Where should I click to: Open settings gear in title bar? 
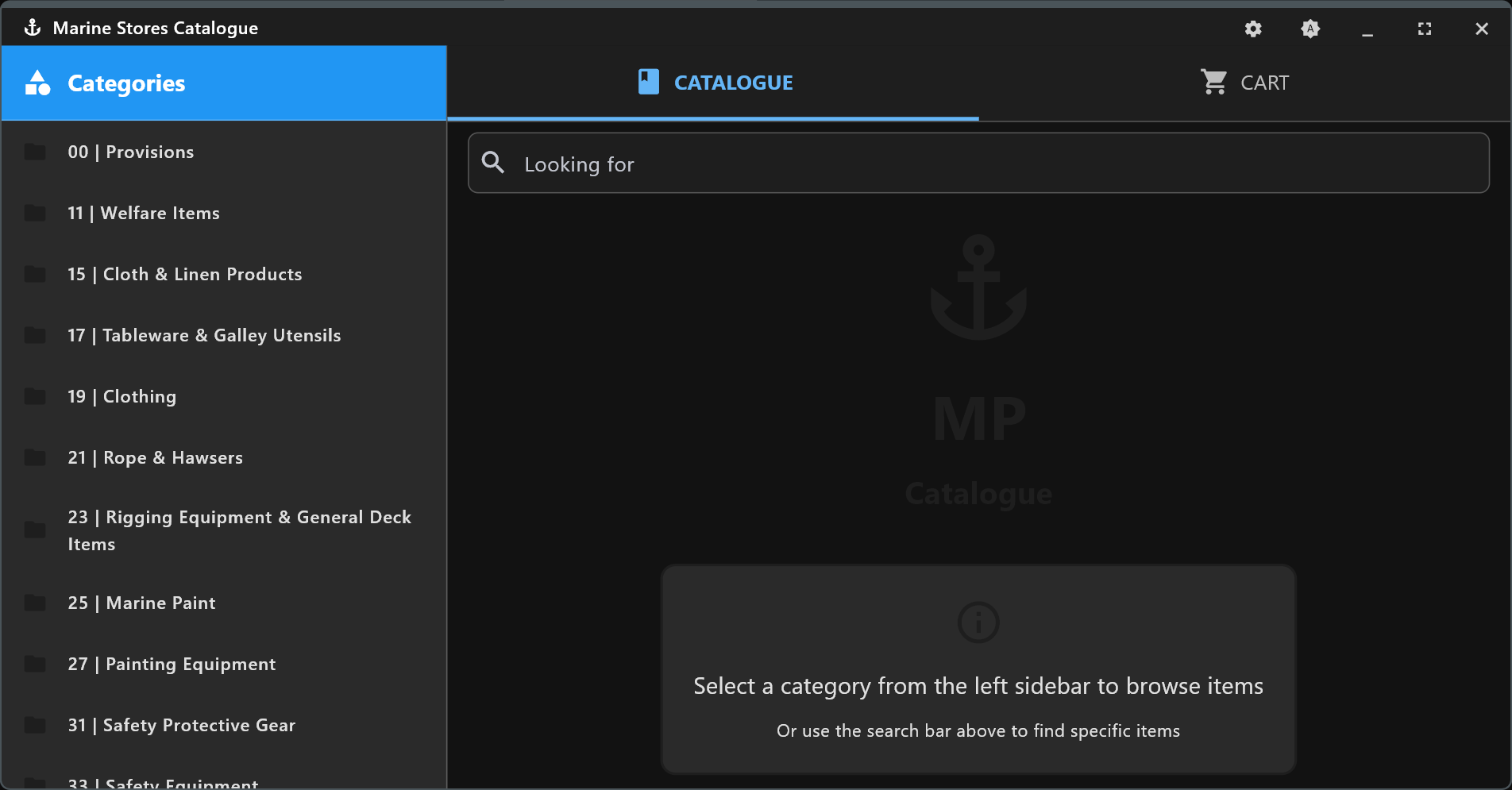tap(1253, 29)
